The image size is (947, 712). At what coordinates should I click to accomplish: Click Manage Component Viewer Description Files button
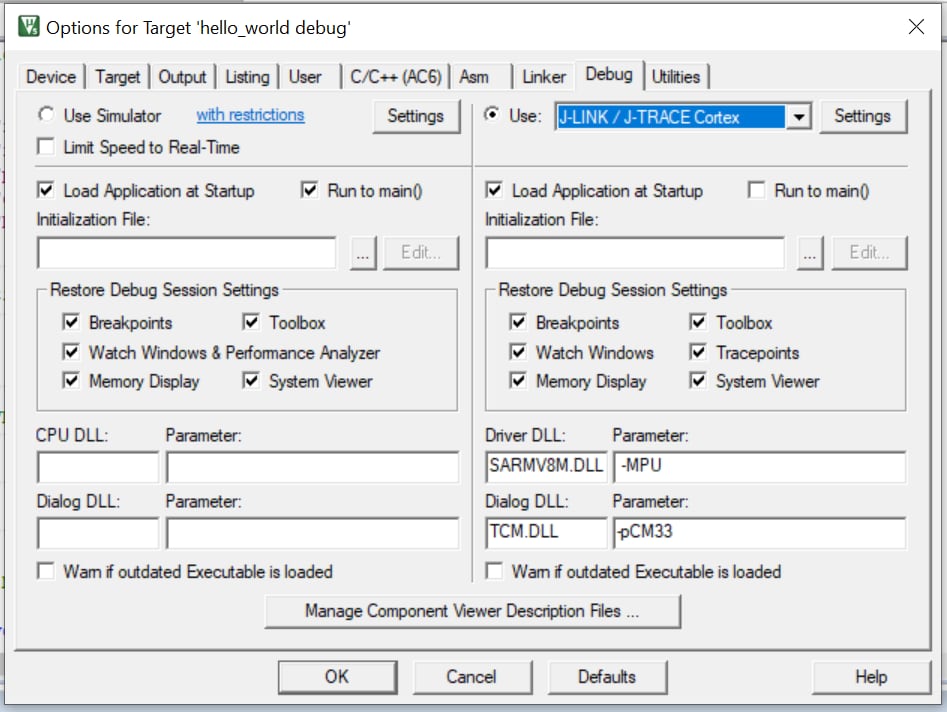(x=472, y=611)
